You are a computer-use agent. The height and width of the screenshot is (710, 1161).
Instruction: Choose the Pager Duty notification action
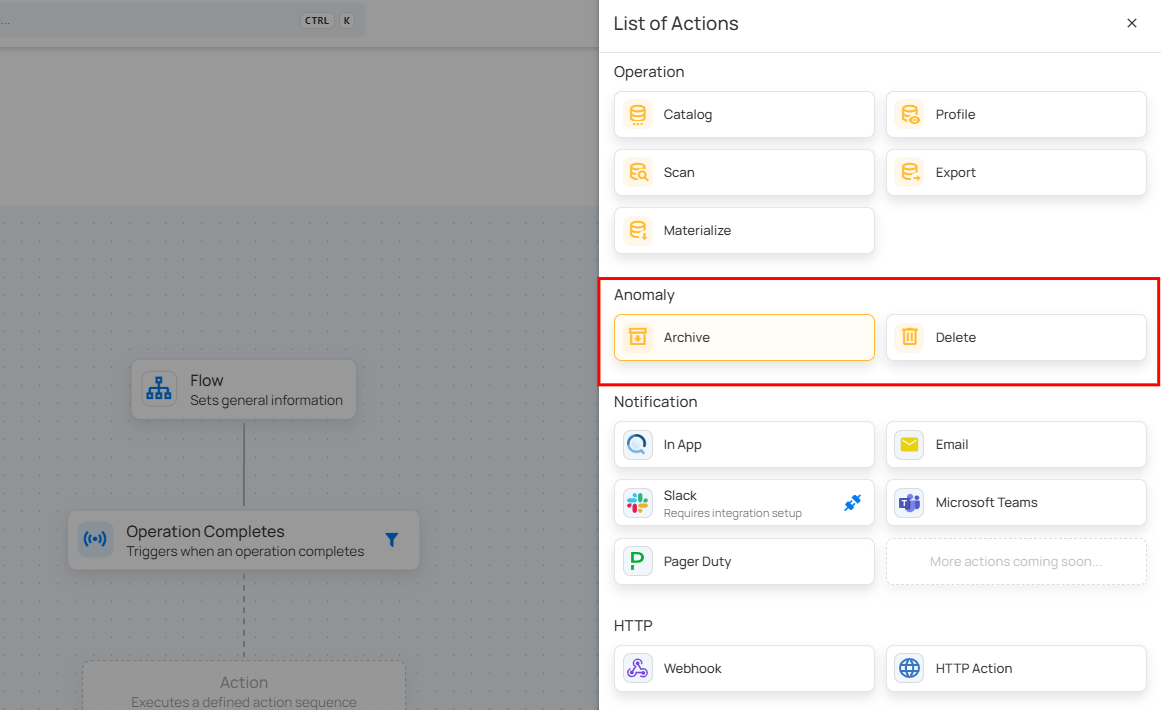[x=743, y=562]
